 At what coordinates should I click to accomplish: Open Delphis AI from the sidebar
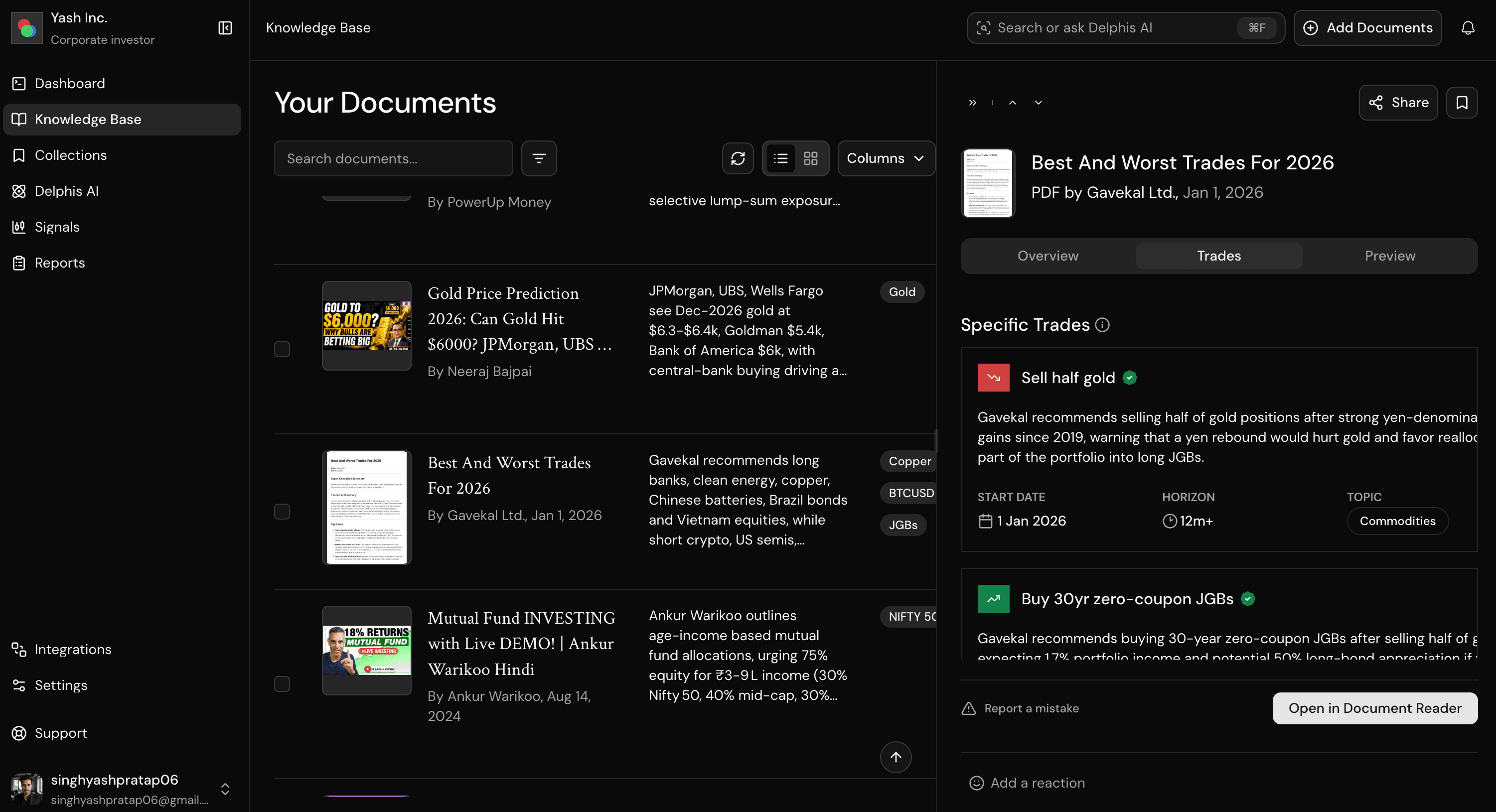pyautogui.click(x=122, y=191)
